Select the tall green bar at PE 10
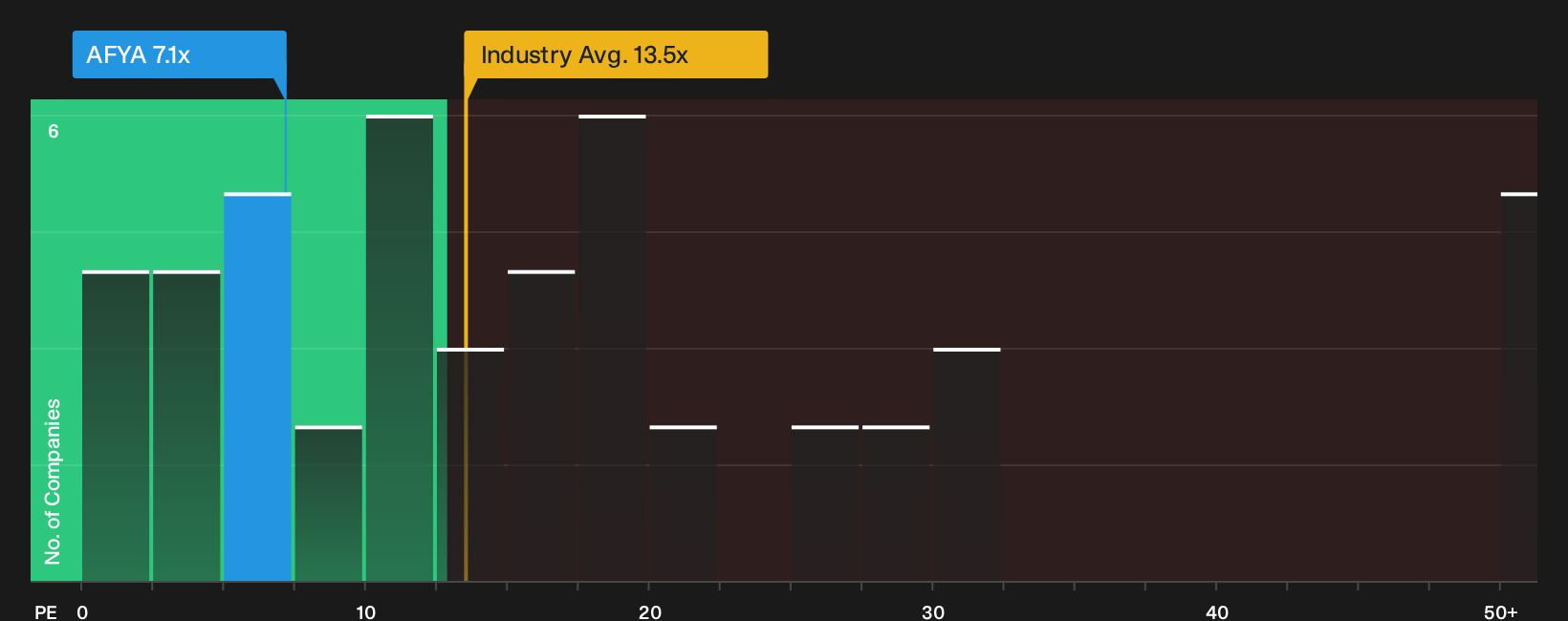Viewport: 1568px width, 621px height. point(400,348)
